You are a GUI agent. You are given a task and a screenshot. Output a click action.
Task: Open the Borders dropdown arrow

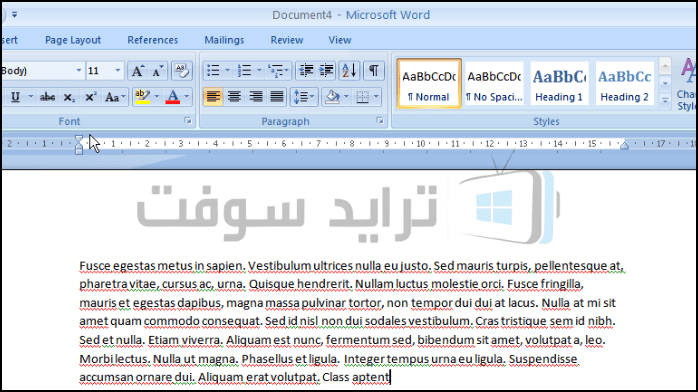tap(377, 97)
